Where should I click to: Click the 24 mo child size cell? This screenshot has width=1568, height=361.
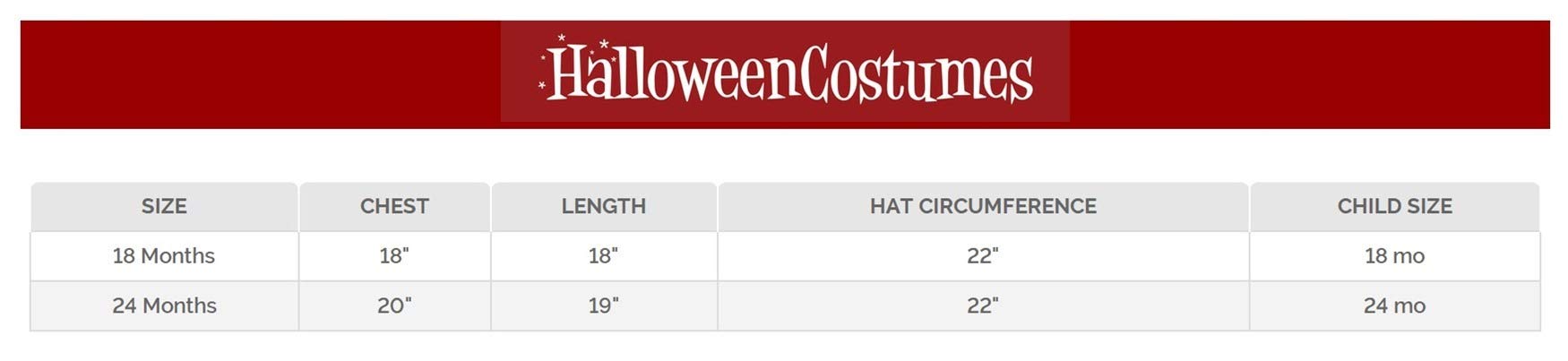tap(1394, 305)
